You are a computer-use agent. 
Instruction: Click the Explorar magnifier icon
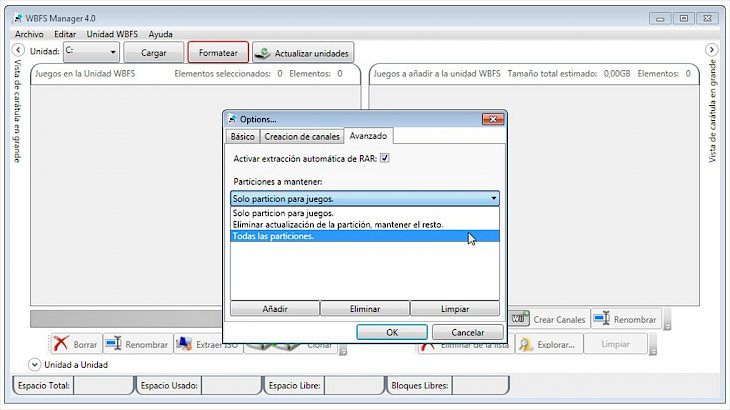point(526,344)
